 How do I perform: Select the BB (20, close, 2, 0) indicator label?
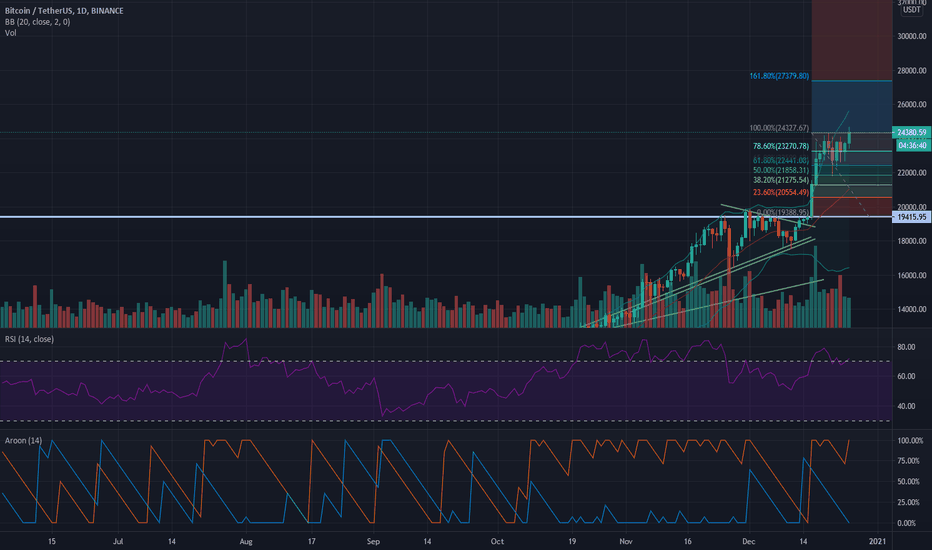(x=37, y=22)
